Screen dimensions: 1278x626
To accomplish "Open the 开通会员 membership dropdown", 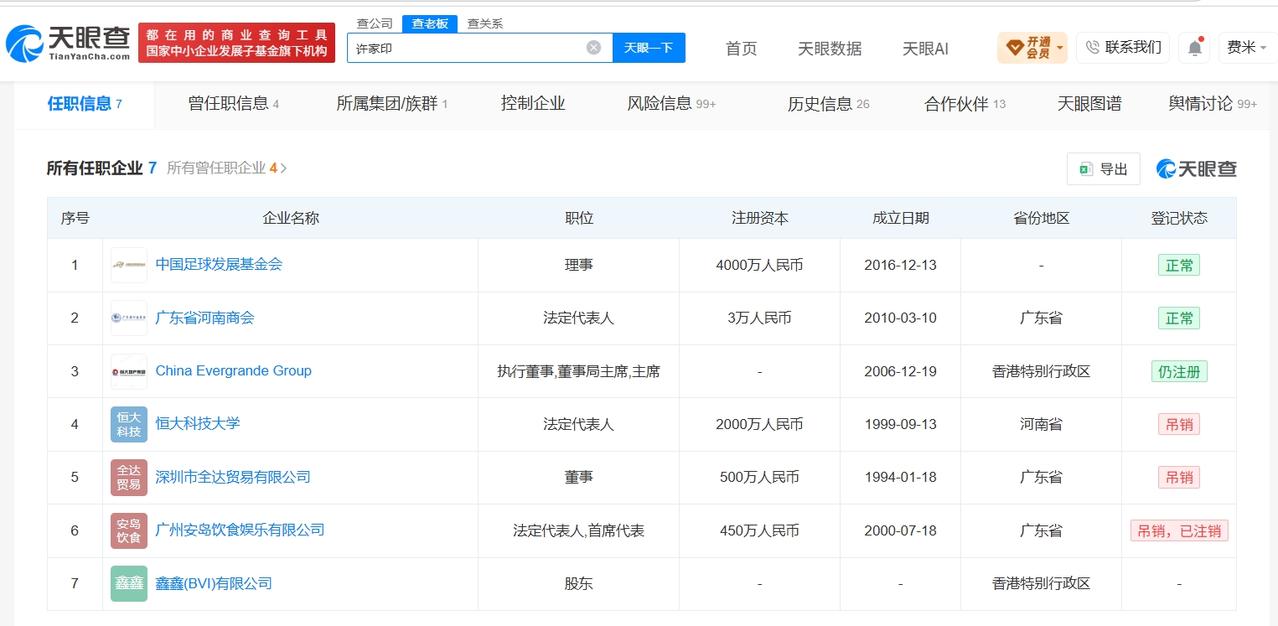I will pyautogui.click(x=1032, y=47).
